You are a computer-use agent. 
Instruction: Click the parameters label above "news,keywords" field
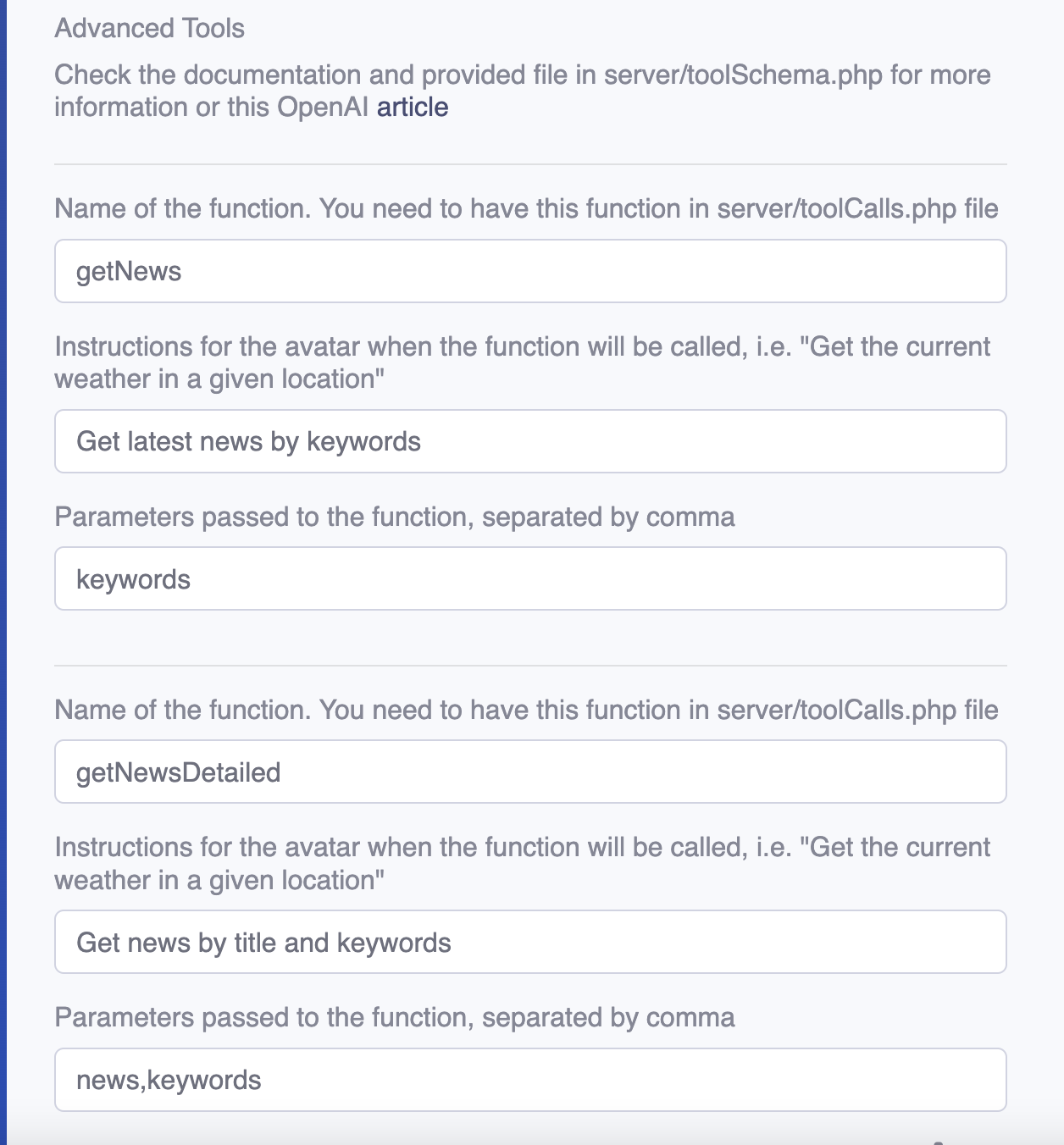(394, 1018)
